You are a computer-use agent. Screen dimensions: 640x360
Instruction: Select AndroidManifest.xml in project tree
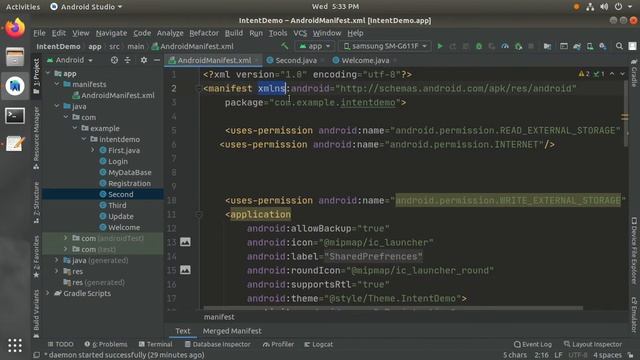tap(118, 95)
